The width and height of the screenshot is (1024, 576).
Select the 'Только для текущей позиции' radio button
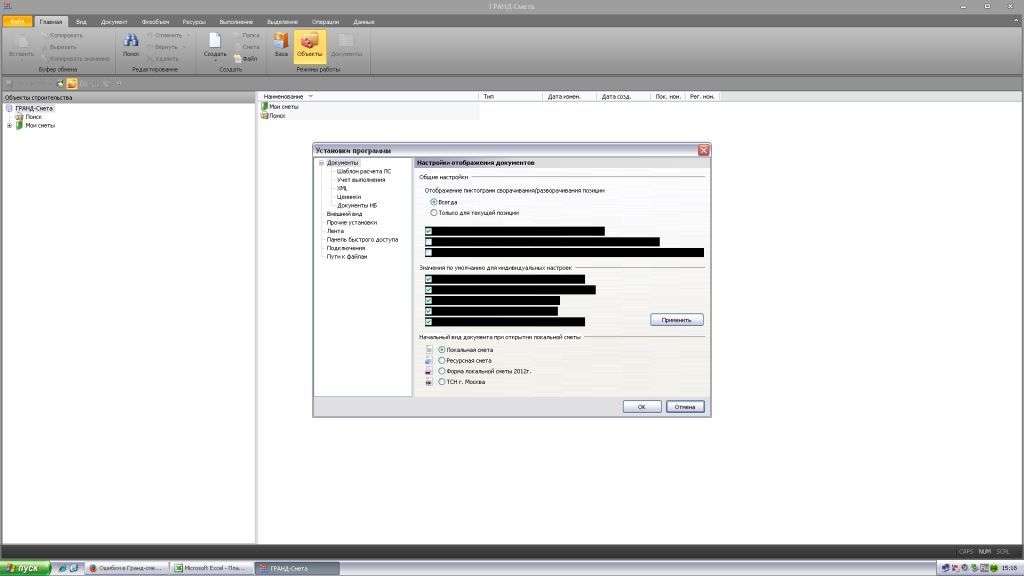434,213
